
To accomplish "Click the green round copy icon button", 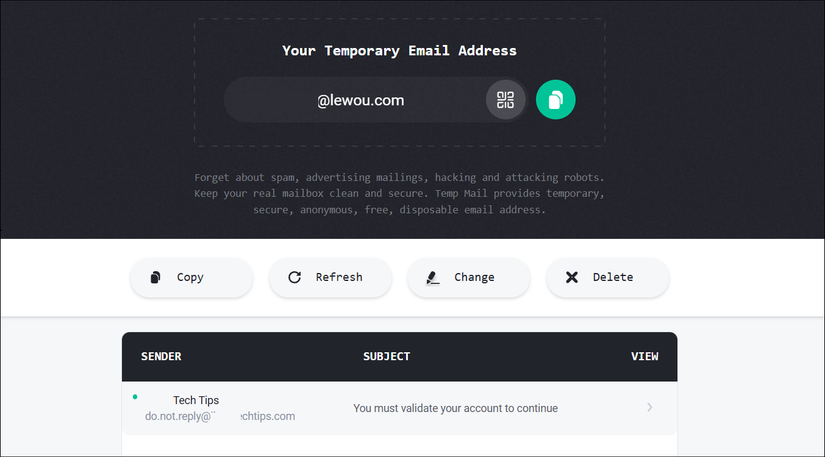I will (556, 100).
